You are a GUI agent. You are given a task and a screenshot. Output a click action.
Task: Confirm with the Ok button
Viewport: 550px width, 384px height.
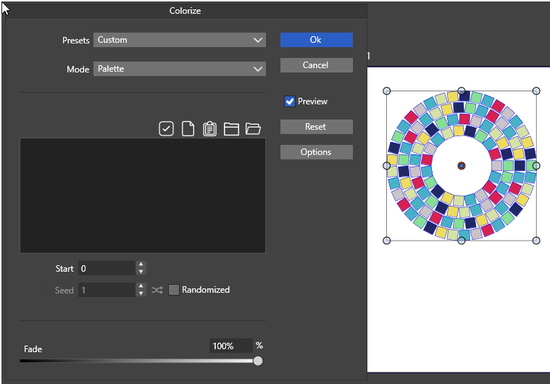[x=316, y=40]
